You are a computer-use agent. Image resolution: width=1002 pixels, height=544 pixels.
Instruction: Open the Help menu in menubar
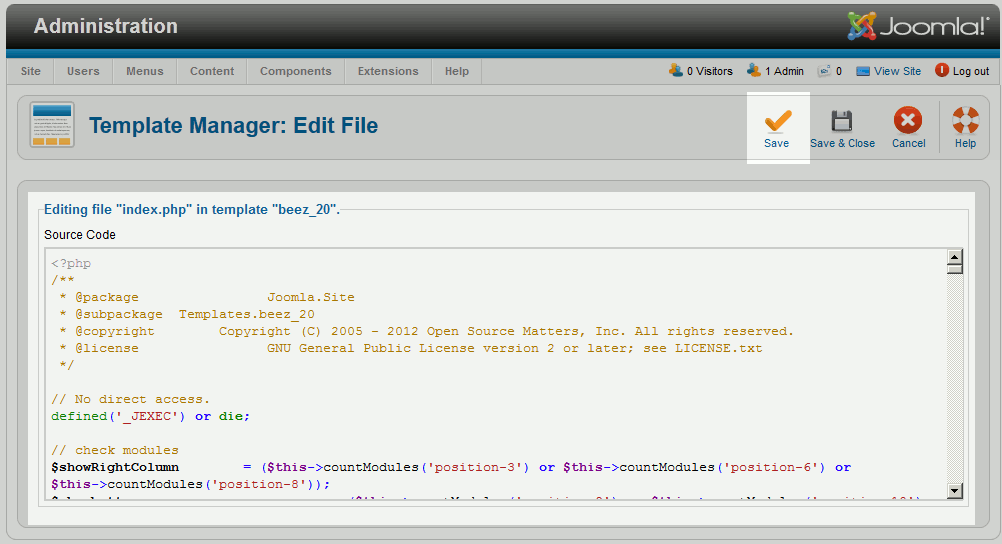click(x=457, y=71)
